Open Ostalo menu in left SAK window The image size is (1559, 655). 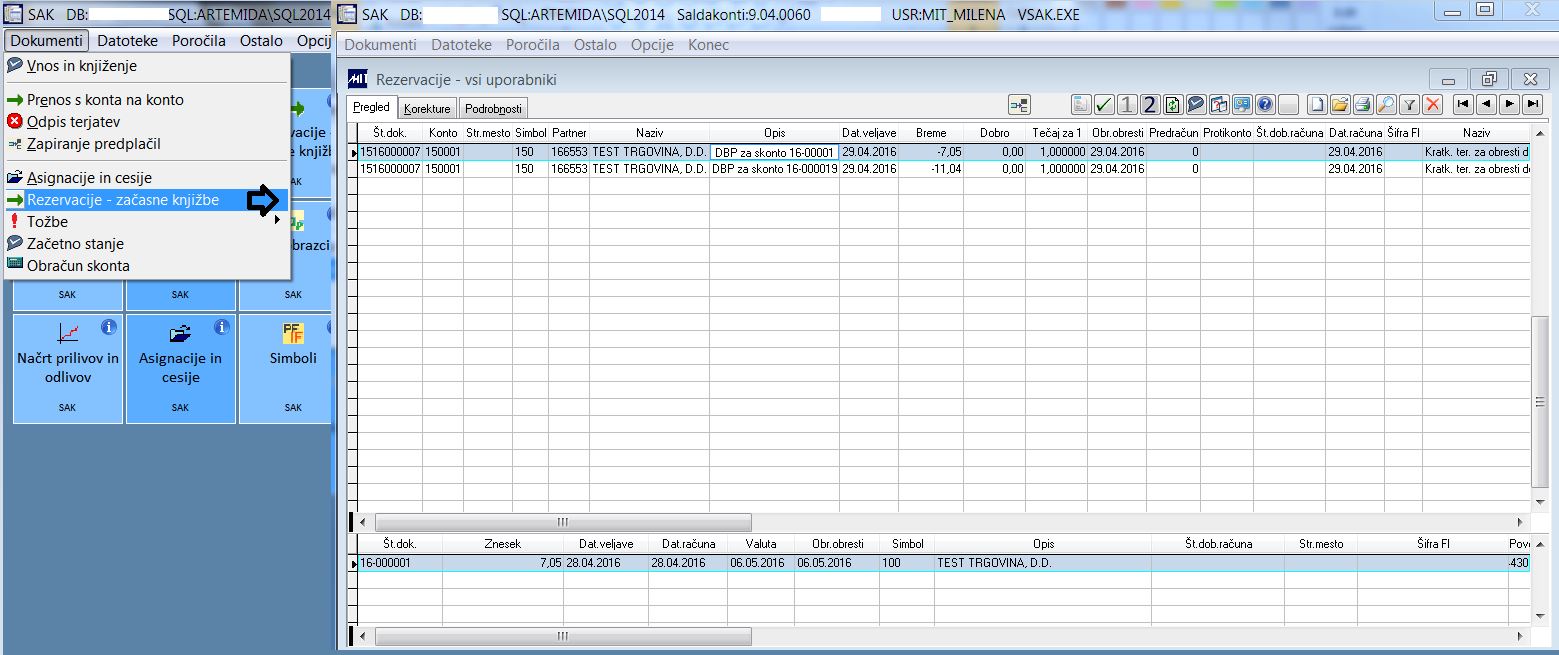tap(261, 41)
